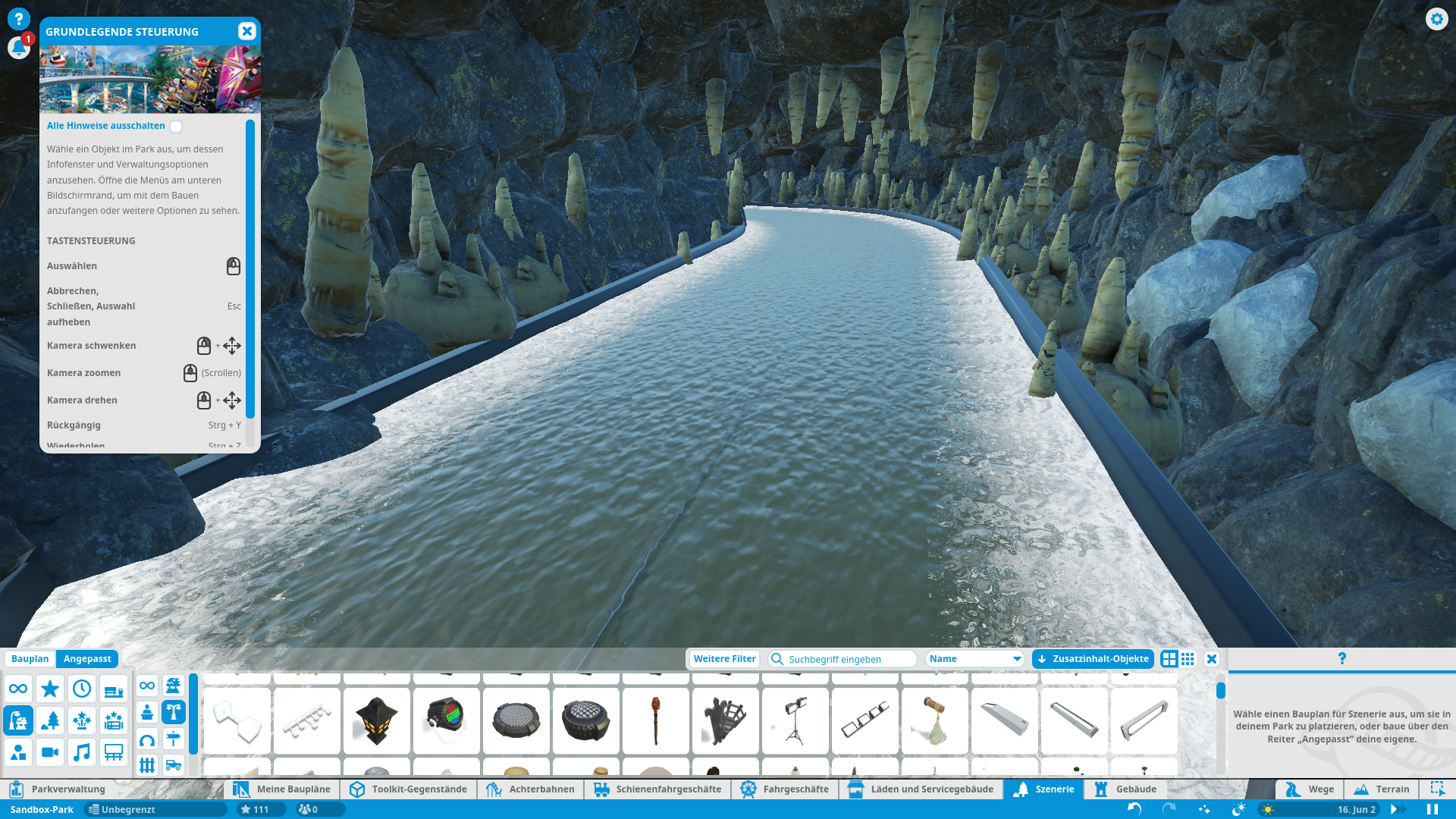Viewport: 1456px width, 819px height.
Task: Pause the game time
Action: (1432, 809)
